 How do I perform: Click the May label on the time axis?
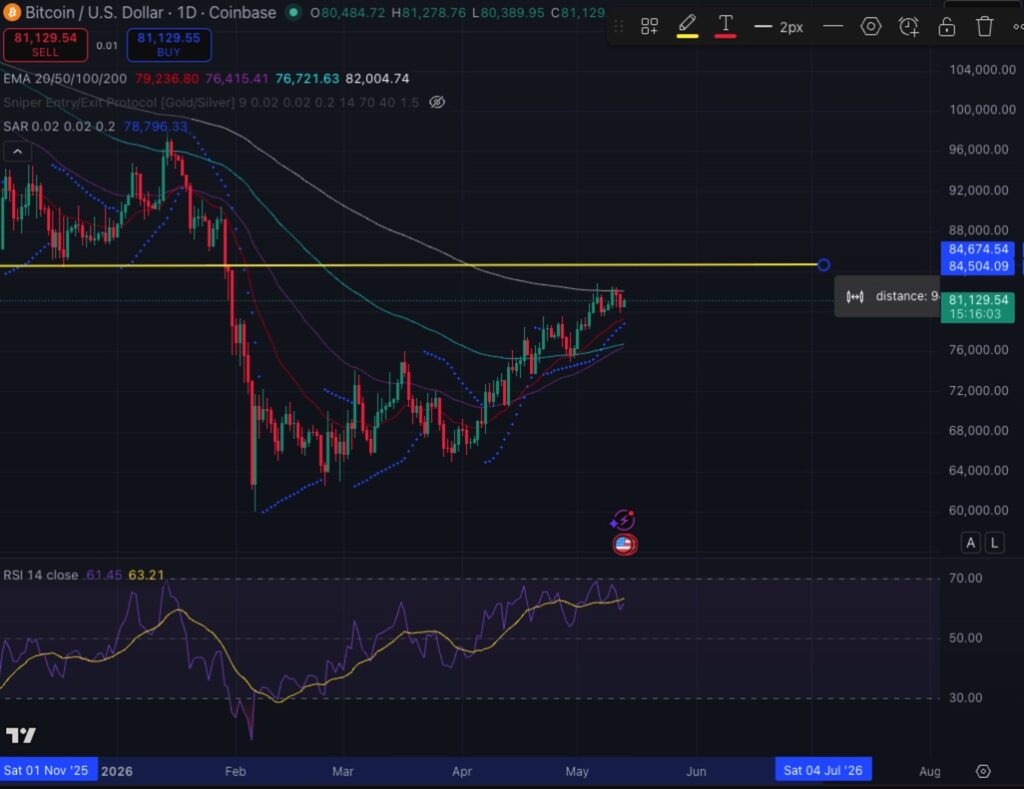(x=577, y=771)
